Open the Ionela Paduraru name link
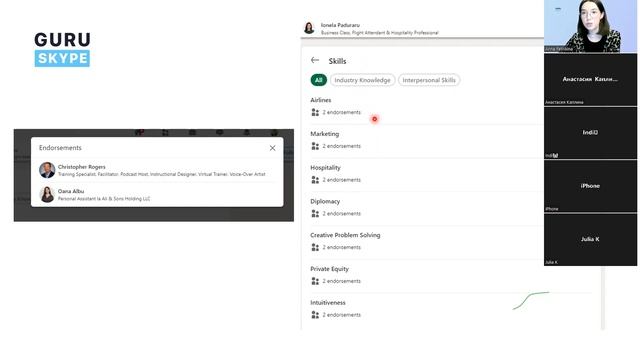Viewport: 640px width, 360px height. pos(340,25)
